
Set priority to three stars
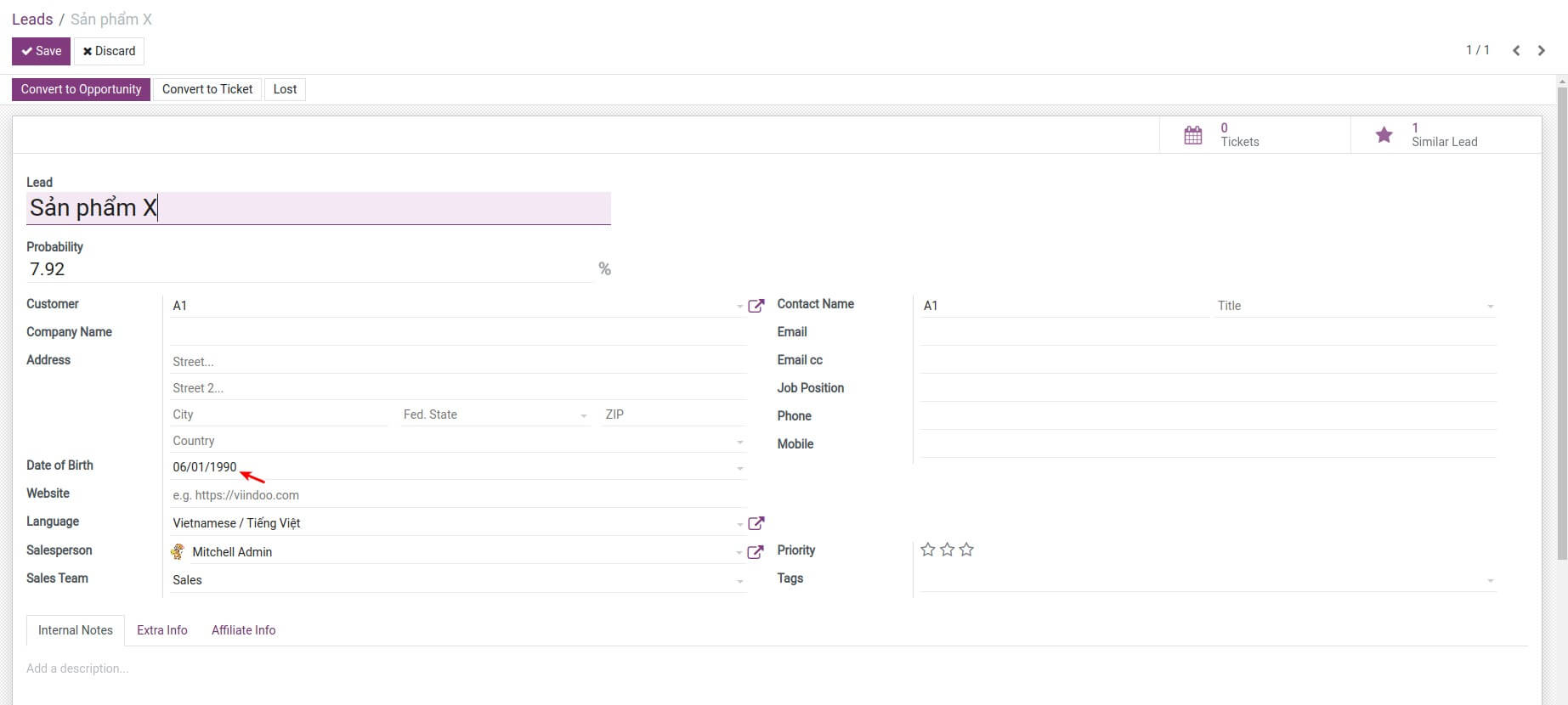coord(966,550)
